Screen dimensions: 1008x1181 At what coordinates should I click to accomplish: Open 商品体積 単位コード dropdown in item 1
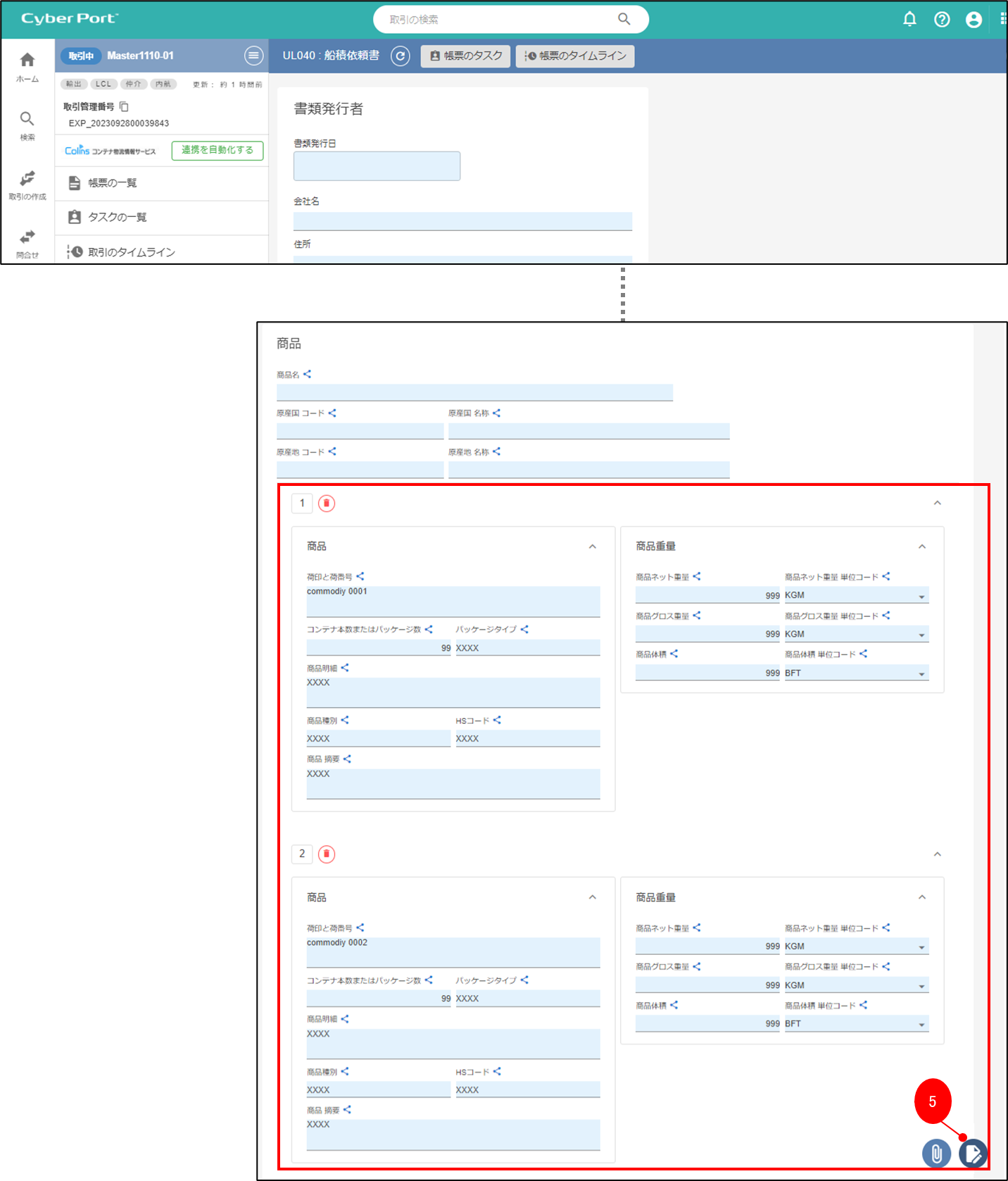921,674
